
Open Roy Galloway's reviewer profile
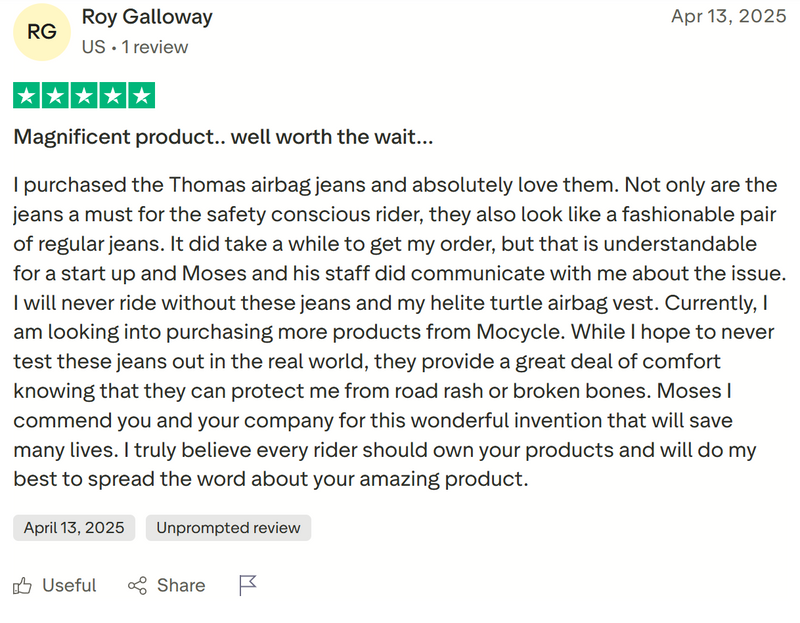[x=146, y=16]
